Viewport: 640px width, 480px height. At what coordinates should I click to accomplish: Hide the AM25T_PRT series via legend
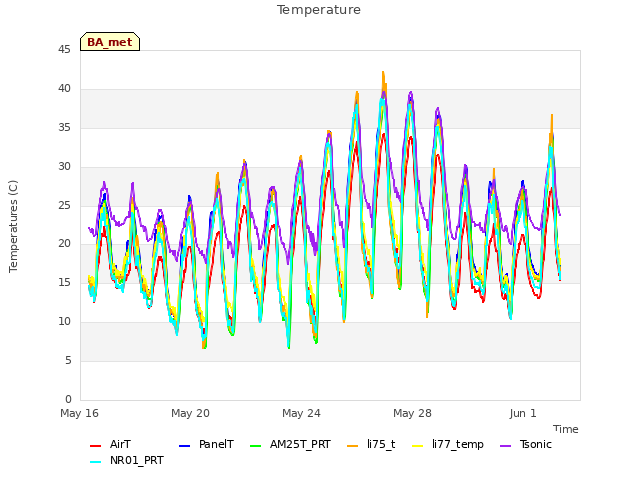point(300,444)
